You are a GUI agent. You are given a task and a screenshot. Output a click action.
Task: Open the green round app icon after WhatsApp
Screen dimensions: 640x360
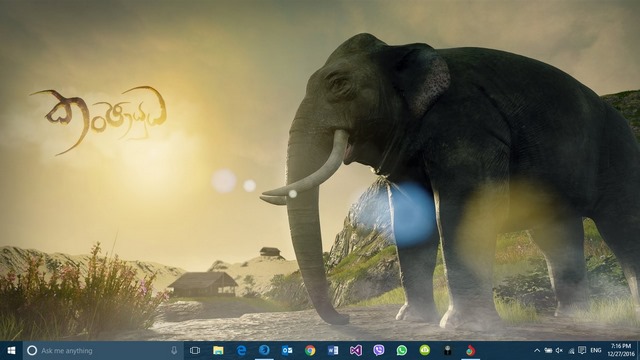425,351
